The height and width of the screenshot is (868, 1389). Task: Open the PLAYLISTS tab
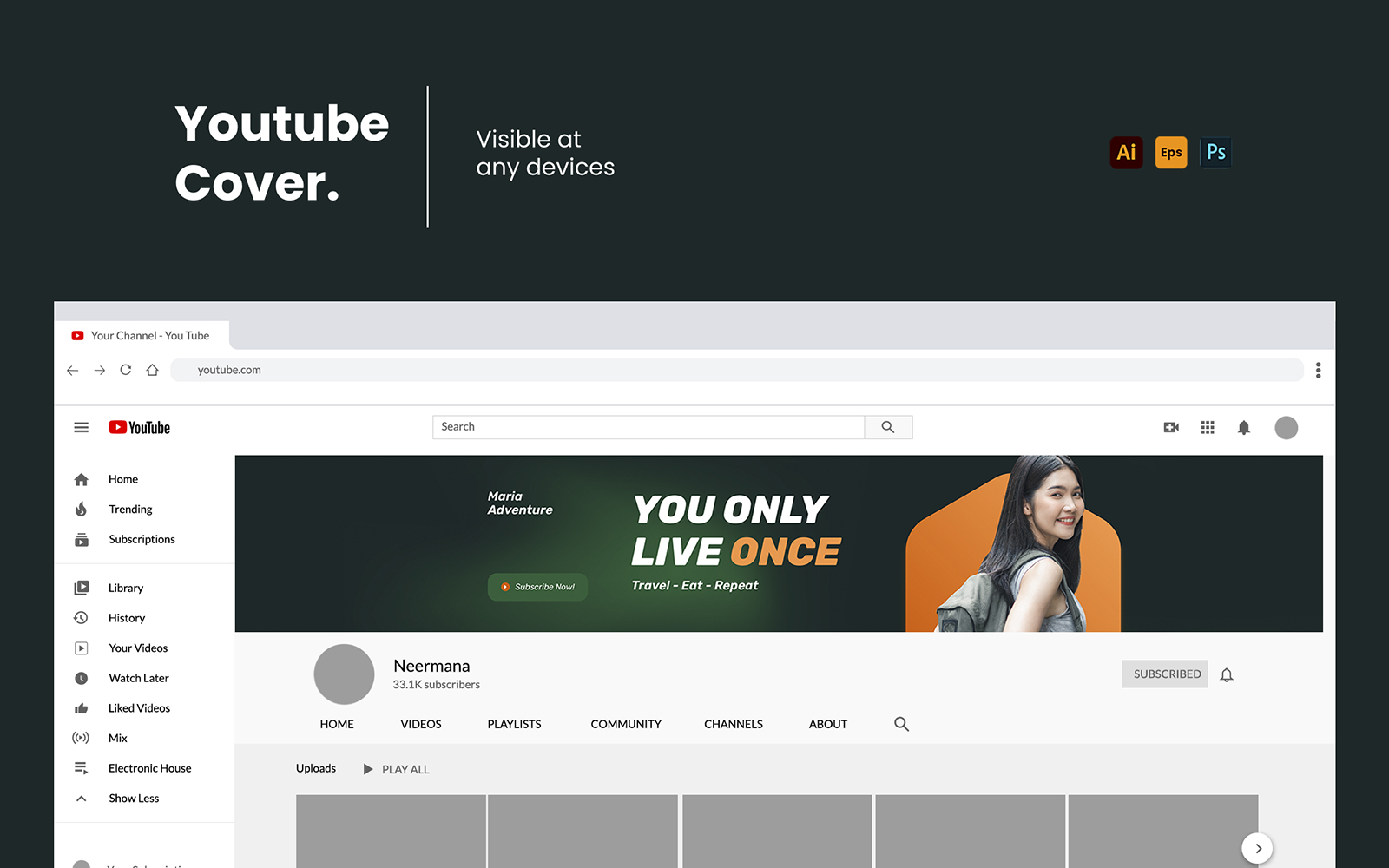(514, 724)
